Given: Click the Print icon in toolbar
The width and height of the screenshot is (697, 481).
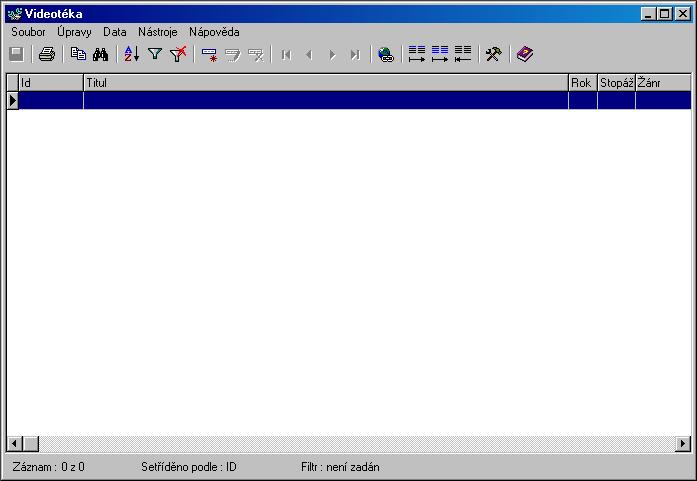Looking at the screenshot, I should click(47, 54).
